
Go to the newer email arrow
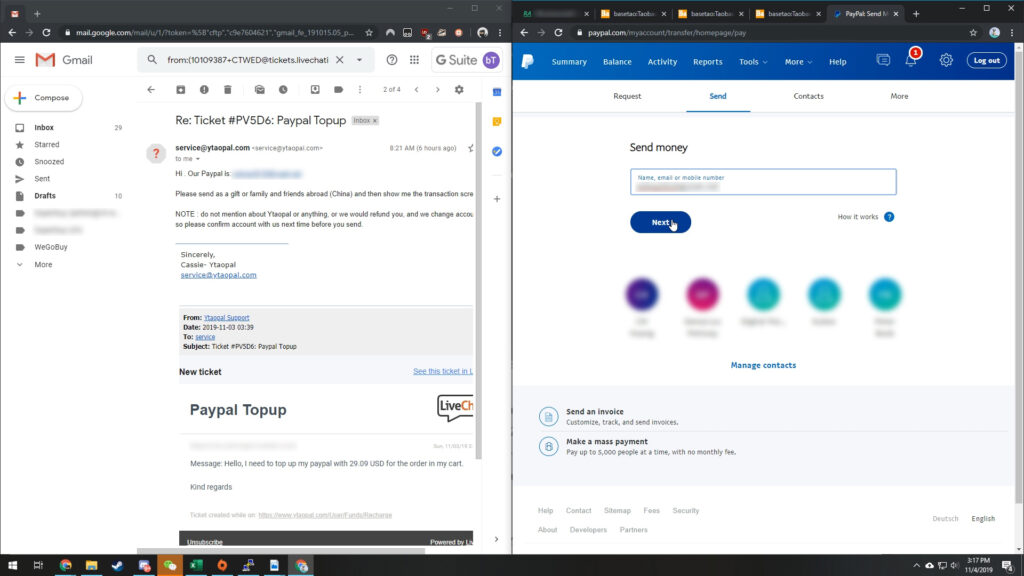pos(417,89)
